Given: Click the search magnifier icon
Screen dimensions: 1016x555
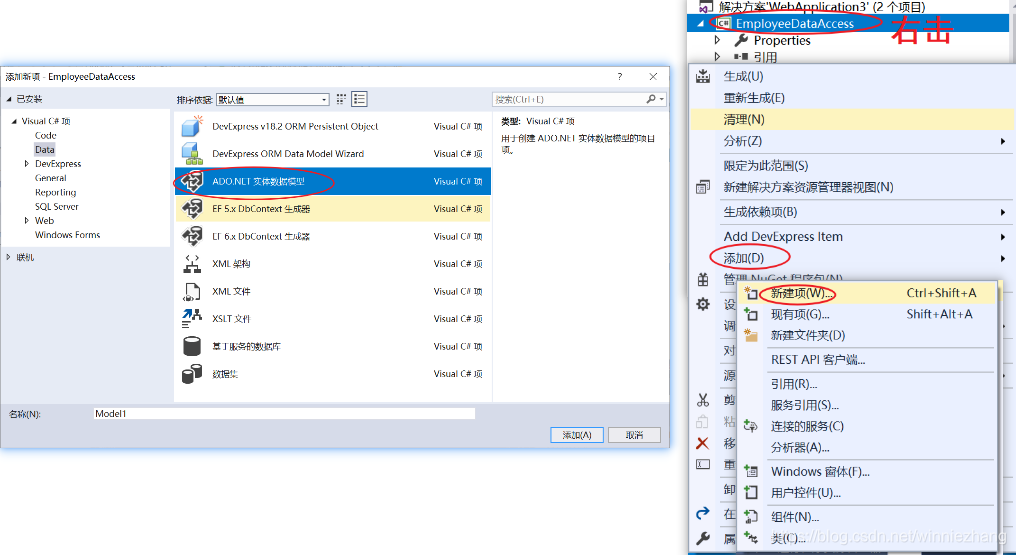Looking at the screenshot, I should coord(651,99).
